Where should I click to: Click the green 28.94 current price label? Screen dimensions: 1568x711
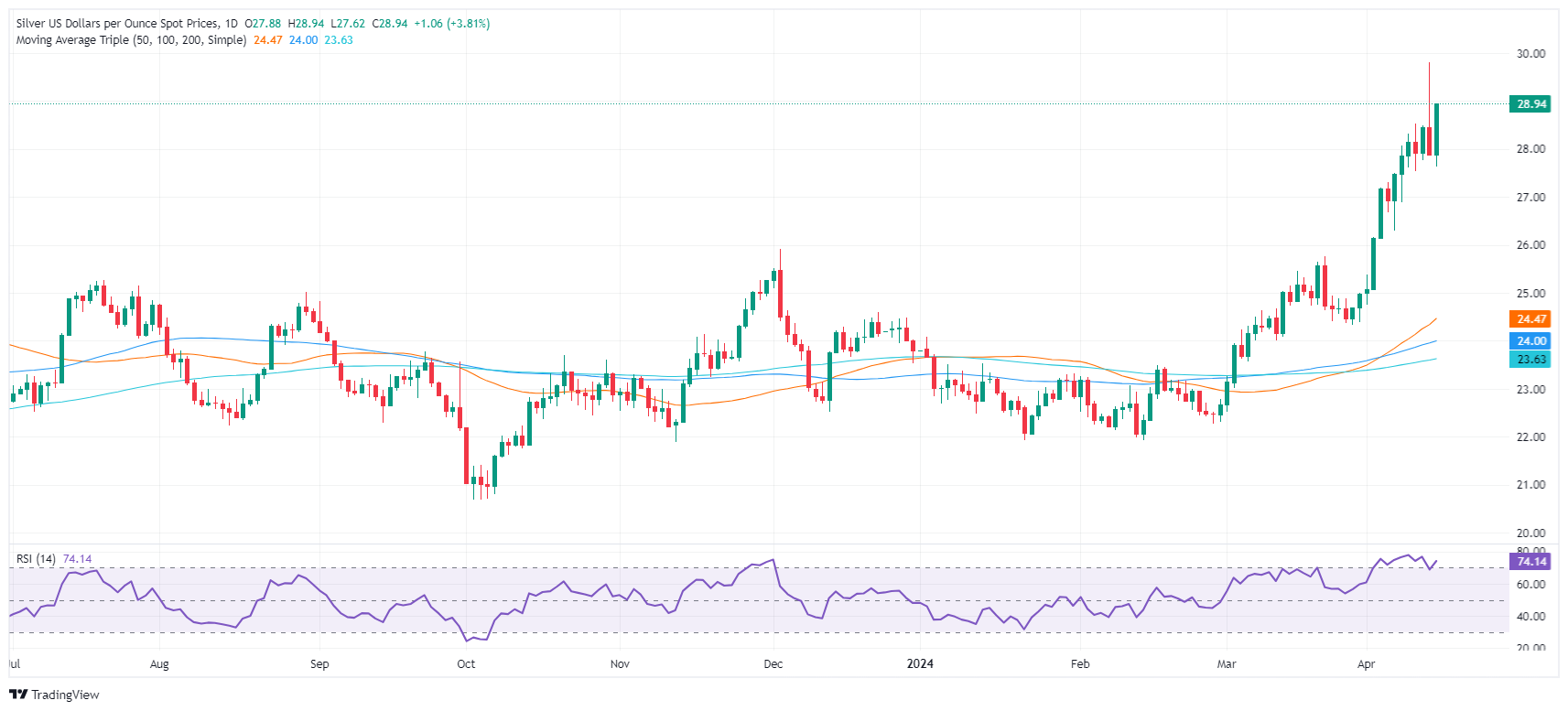[1530, 104]
